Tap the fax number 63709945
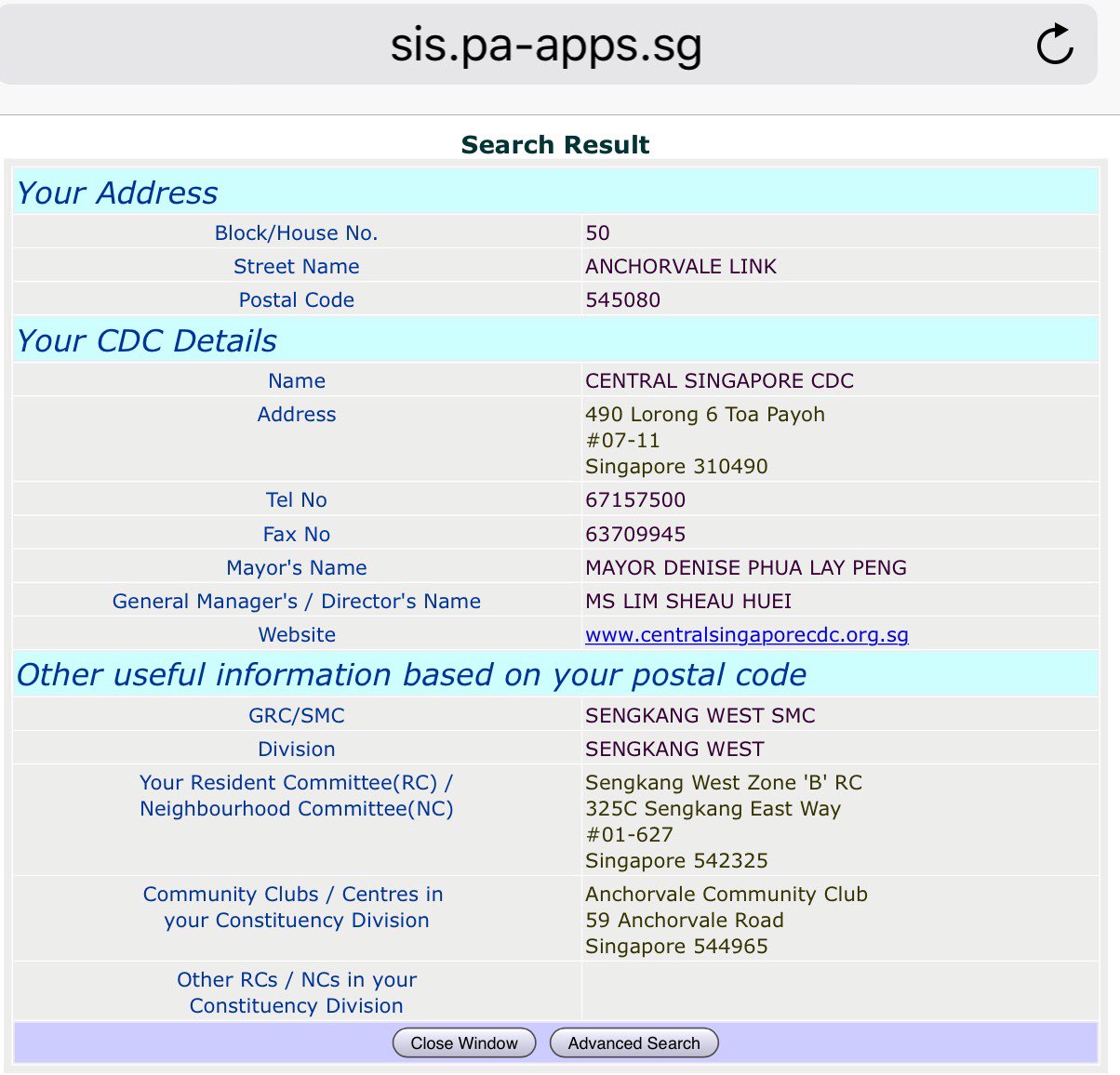 point(635,535)
